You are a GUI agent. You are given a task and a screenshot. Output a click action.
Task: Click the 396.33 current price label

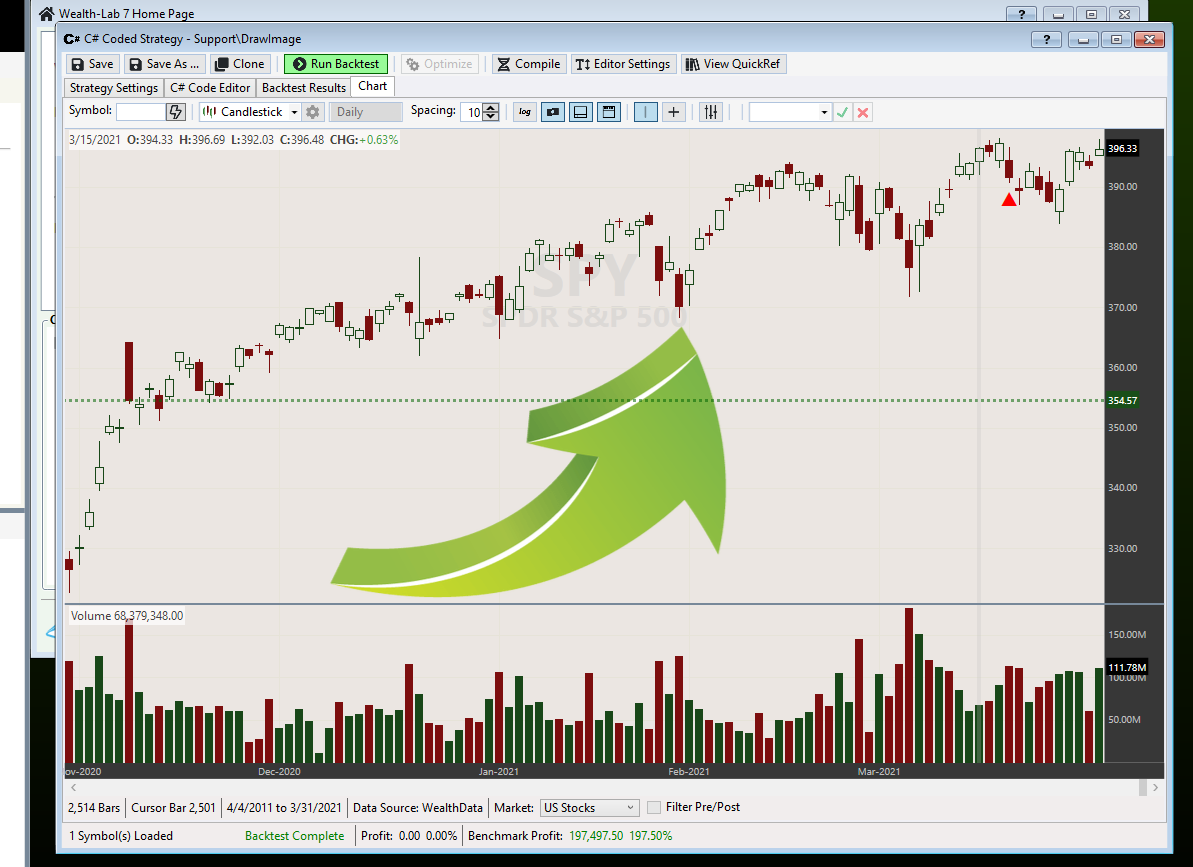tap(1122, 148)
